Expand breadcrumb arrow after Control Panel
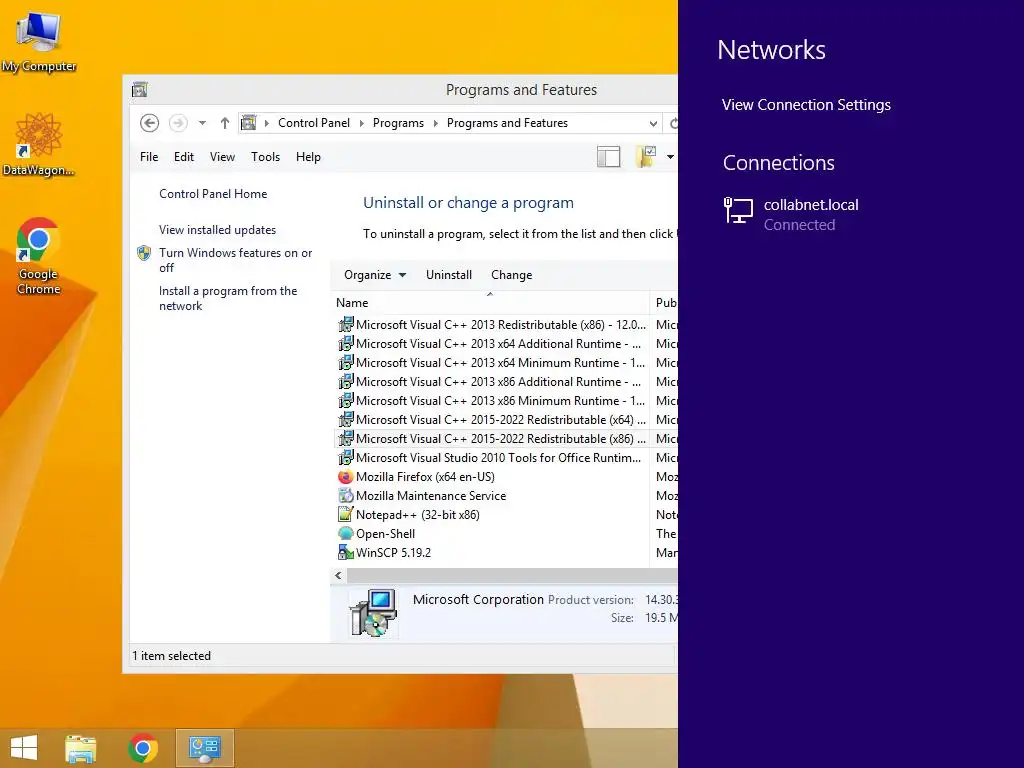 [x=362, y=123]
